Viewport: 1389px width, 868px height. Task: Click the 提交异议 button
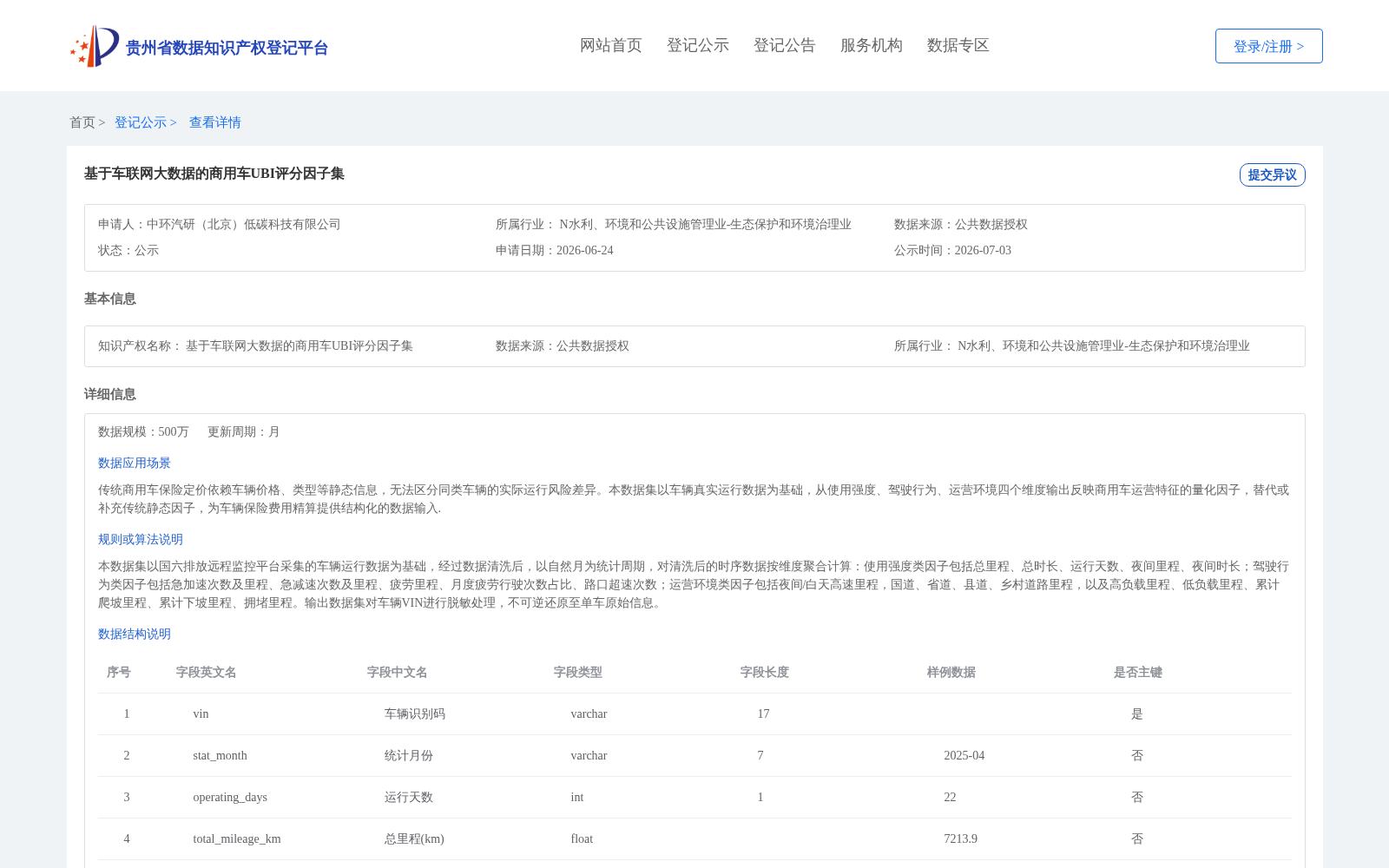point(1272,174)
